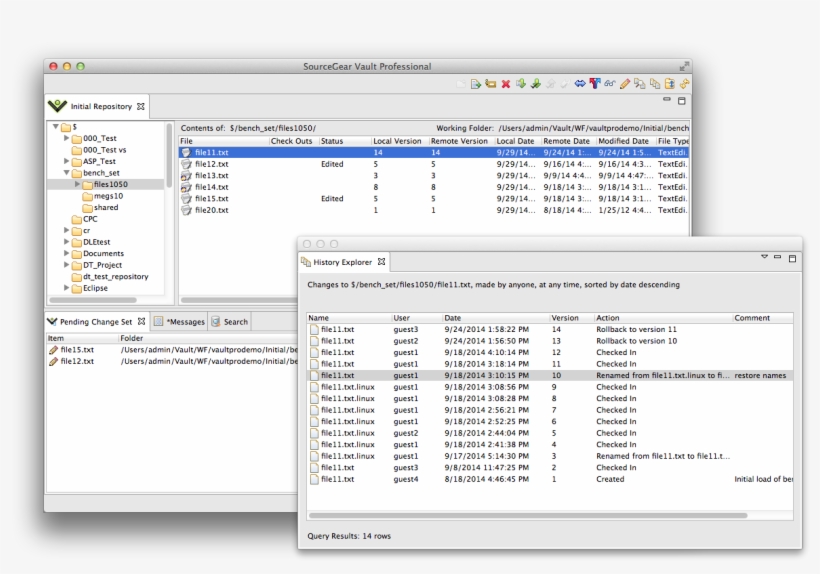Image resolution: width=820 pixels, height=574 pixels.
Task: Select the megs10 folder in the tree
Action: [103, 196]
